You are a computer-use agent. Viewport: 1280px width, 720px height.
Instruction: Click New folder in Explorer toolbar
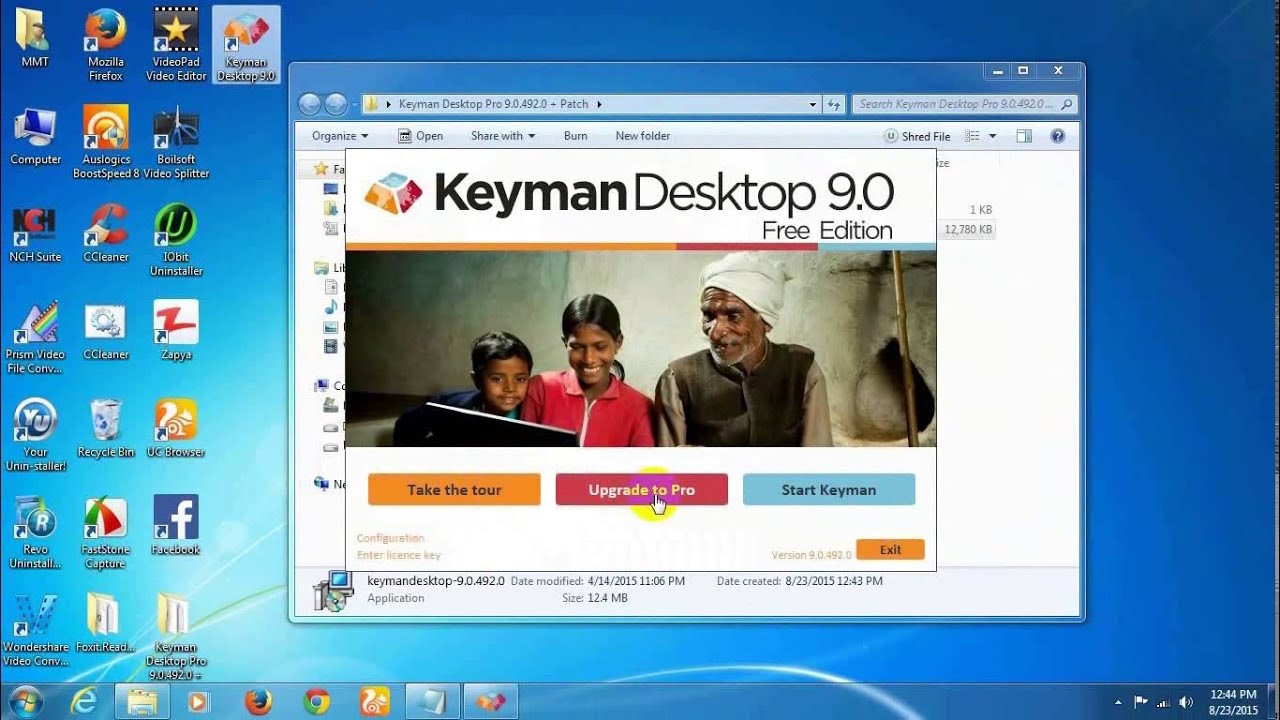click(643, 136)
